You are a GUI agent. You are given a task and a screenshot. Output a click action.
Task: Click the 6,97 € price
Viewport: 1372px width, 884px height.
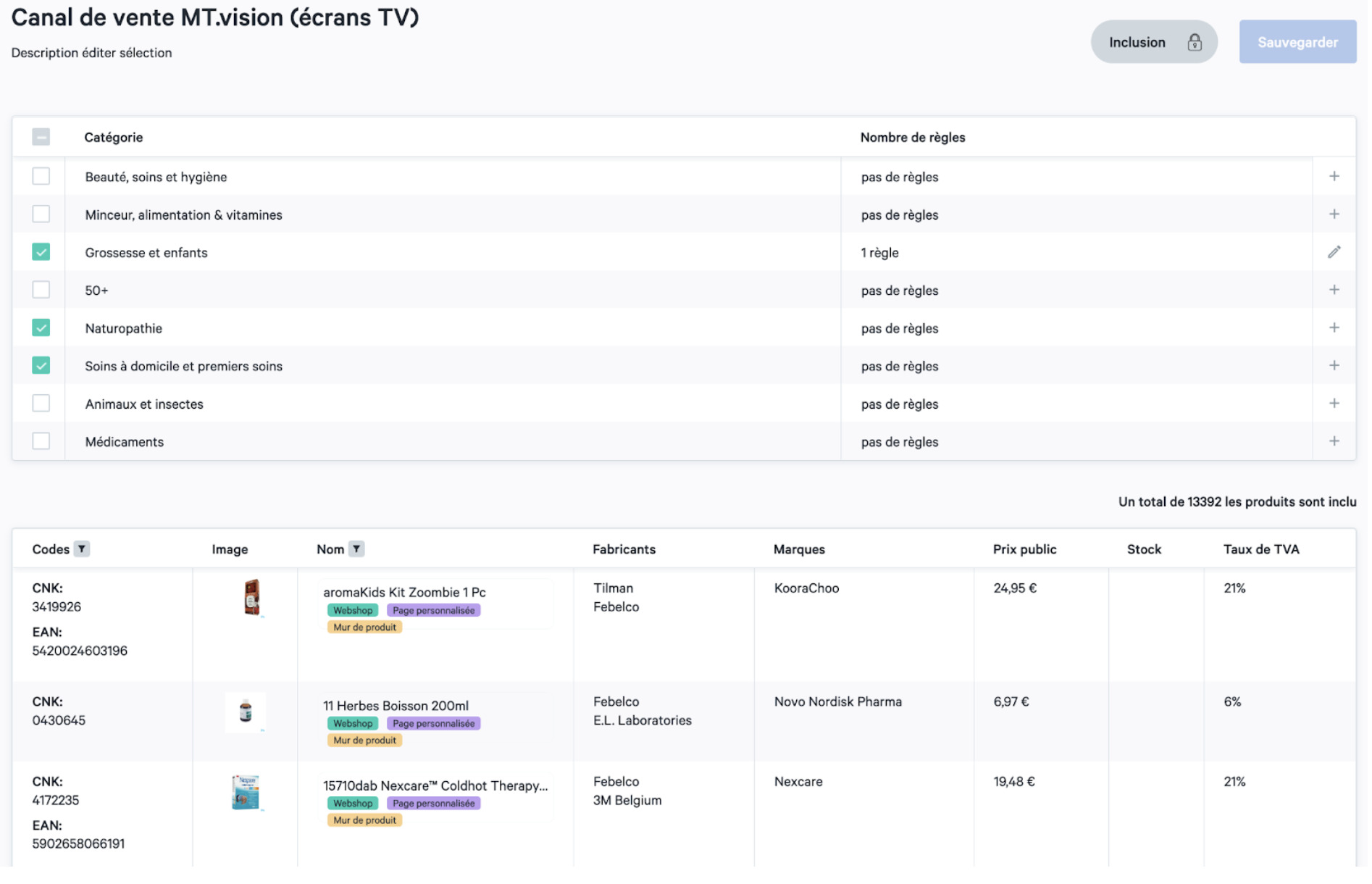1011,701
